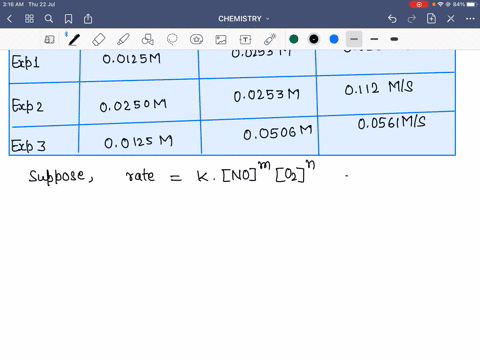This screenshot has height=360, width=480.
Task: Tap the clock showing 3:16 AM
Action: coord(13,4)
